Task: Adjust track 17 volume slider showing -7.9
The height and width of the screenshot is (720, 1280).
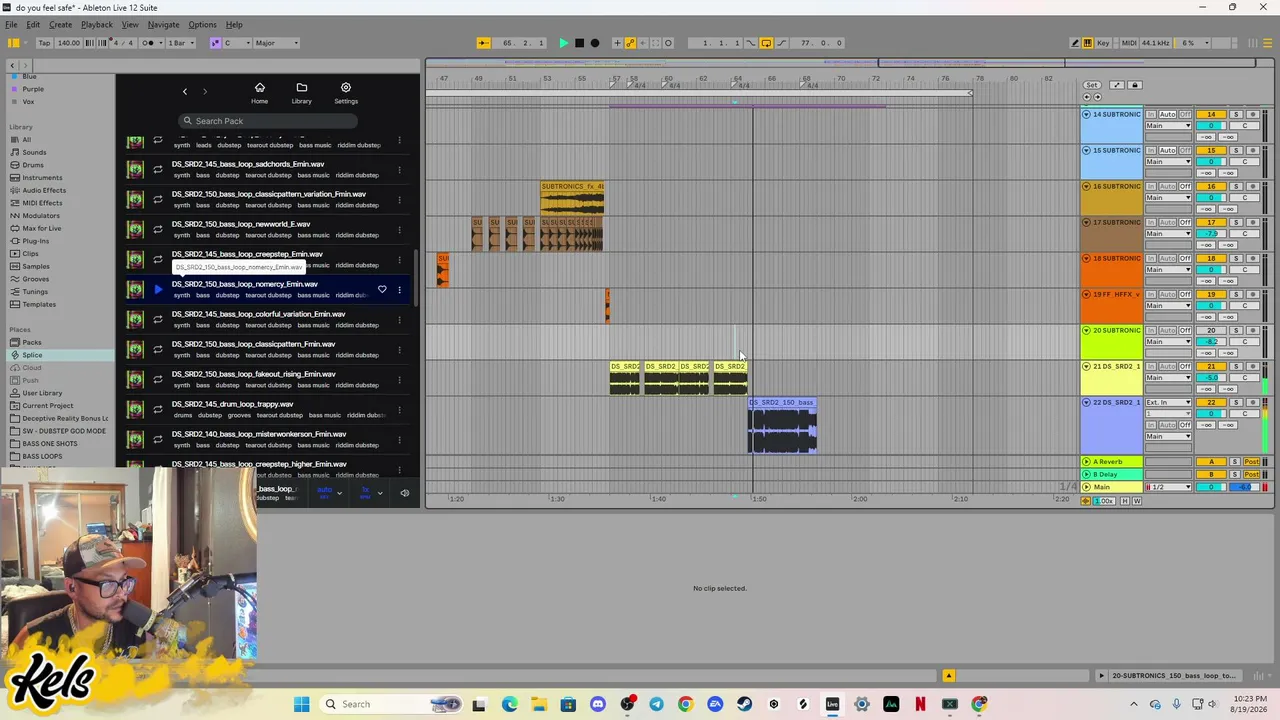Action: click(x=1211, y=234)
